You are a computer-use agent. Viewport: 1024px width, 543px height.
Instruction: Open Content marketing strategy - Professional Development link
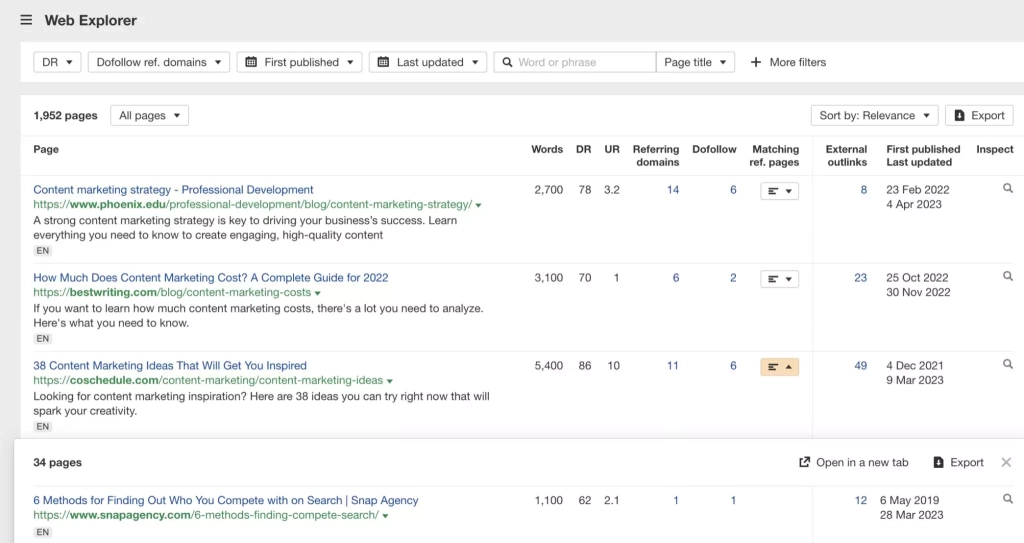[173, 189]
